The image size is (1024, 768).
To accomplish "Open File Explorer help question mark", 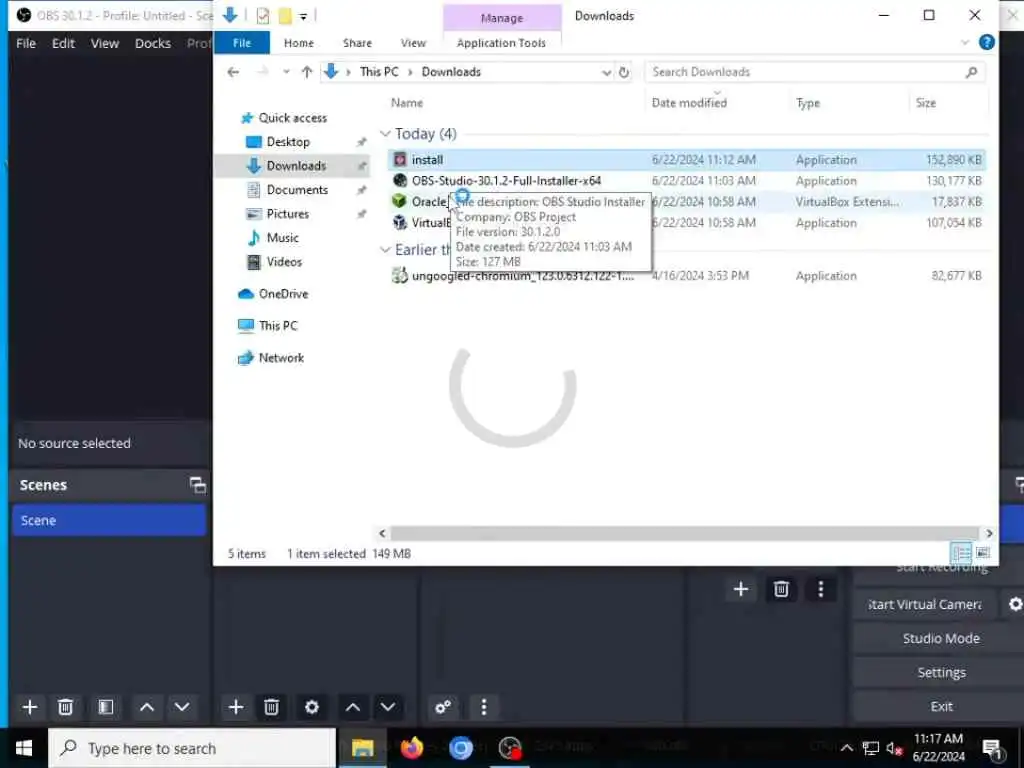I will tap(986, 42).
